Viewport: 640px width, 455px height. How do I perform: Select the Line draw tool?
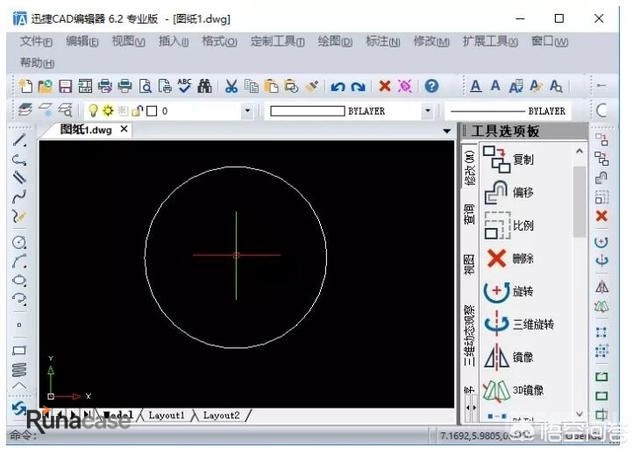click(19, 140)
